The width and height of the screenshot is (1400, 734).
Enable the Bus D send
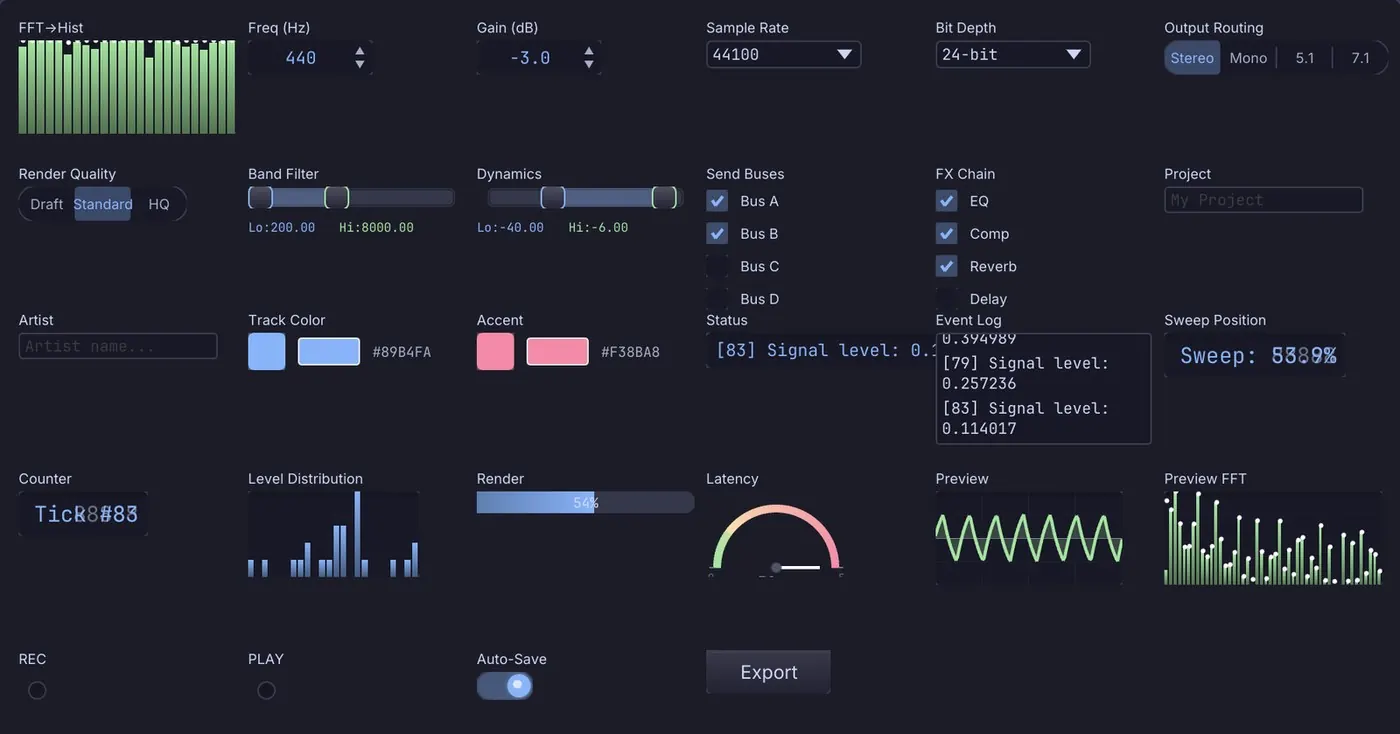coord(717,299)
